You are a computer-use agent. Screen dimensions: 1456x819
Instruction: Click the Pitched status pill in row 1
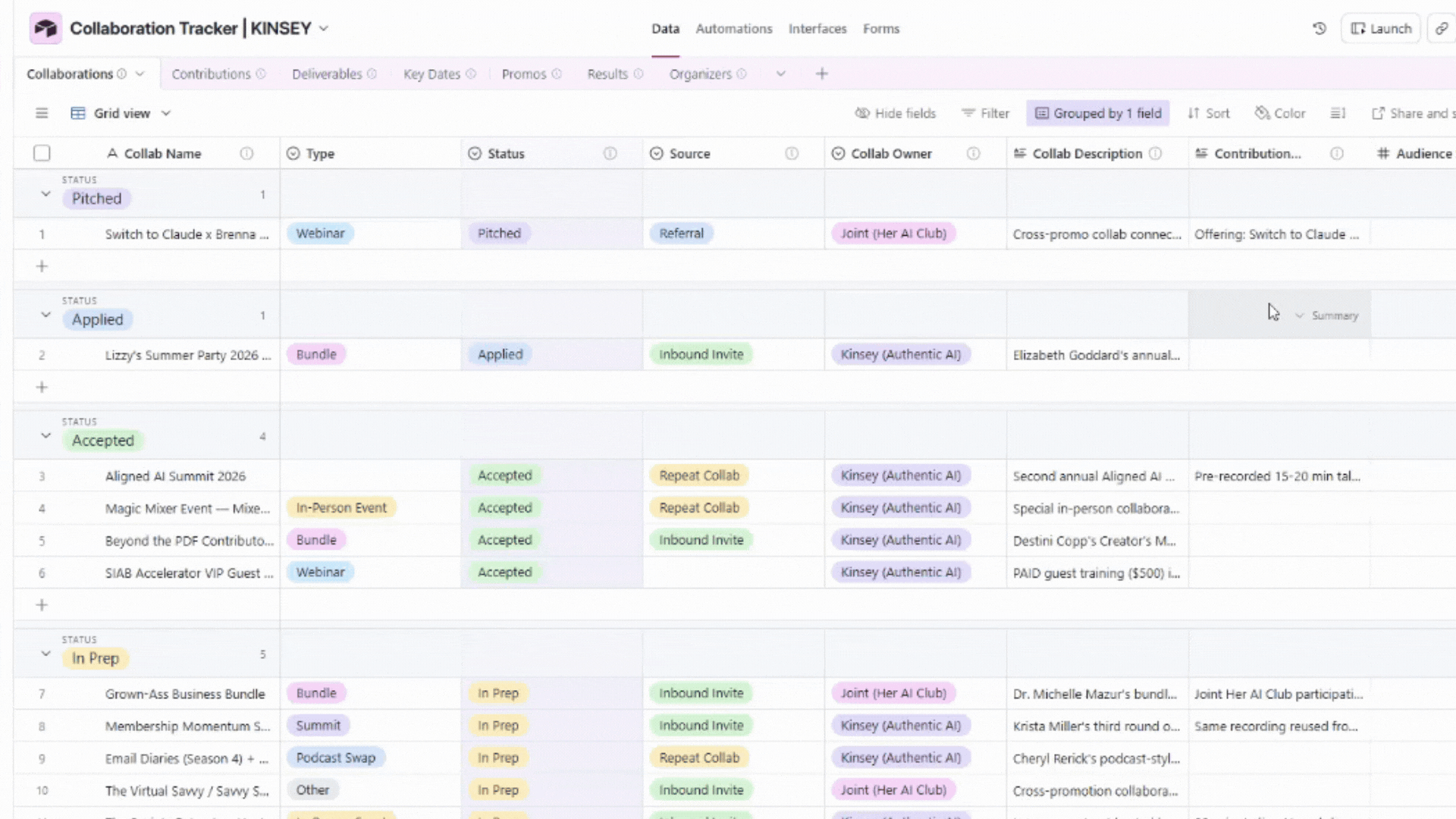(499, 234)
